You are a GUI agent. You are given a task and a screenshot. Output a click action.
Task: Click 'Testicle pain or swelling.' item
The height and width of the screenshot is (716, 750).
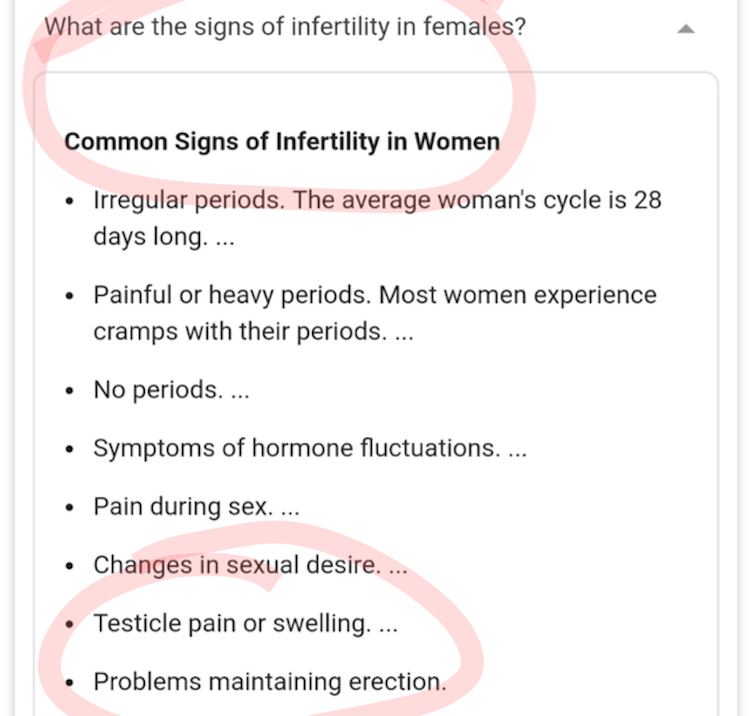[232, 623]
